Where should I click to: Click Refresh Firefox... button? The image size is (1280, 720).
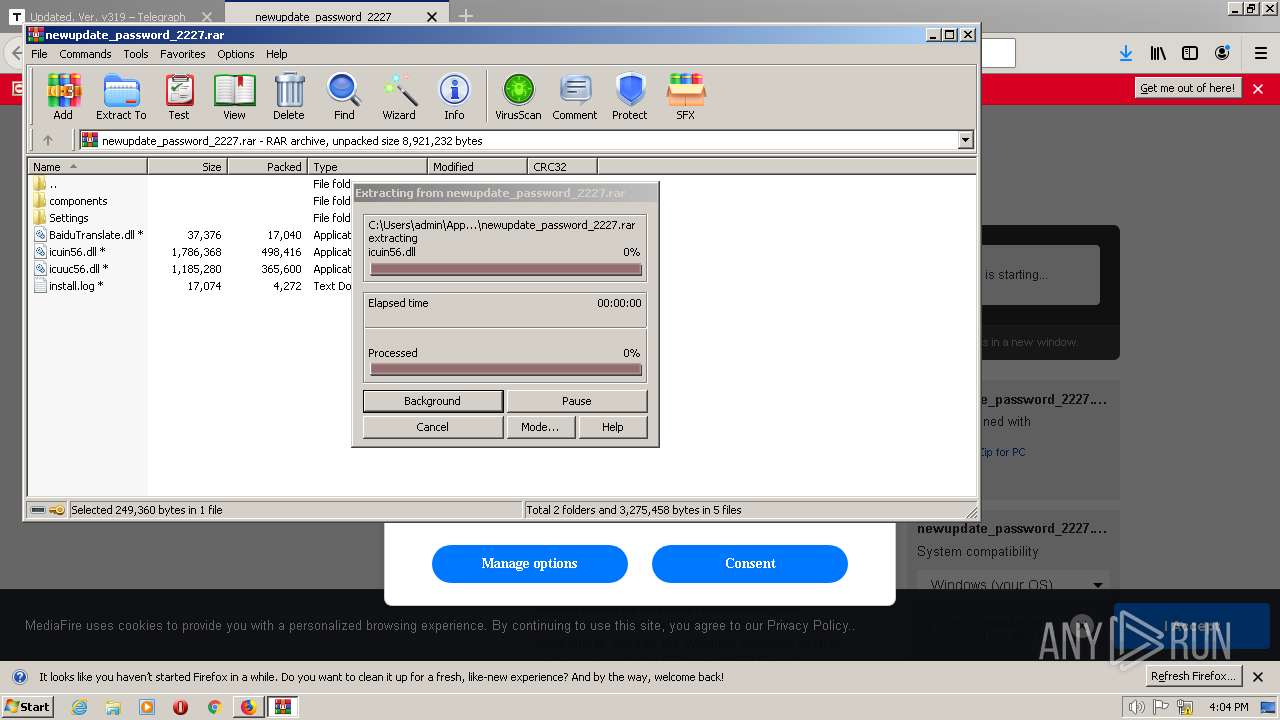point(1195,676)
